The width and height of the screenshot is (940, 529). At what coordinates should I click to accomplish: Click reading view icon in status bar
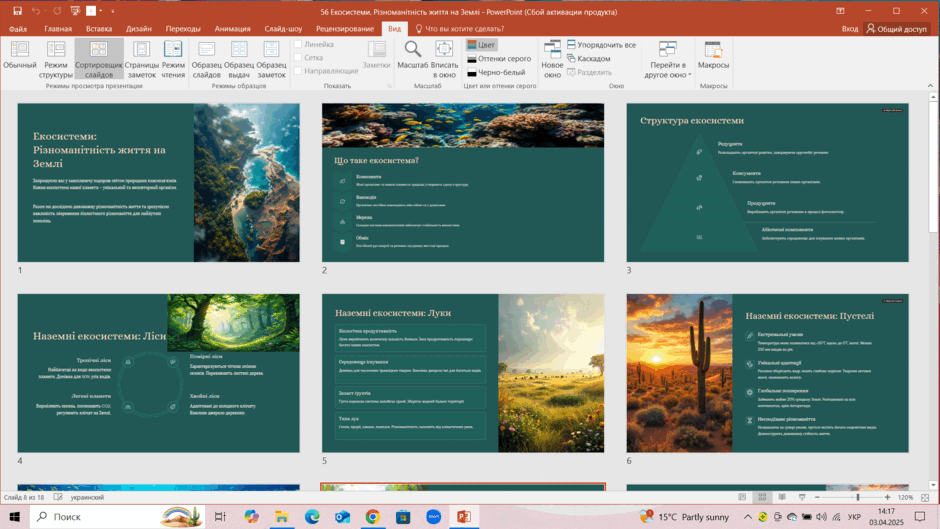point(782,497)
